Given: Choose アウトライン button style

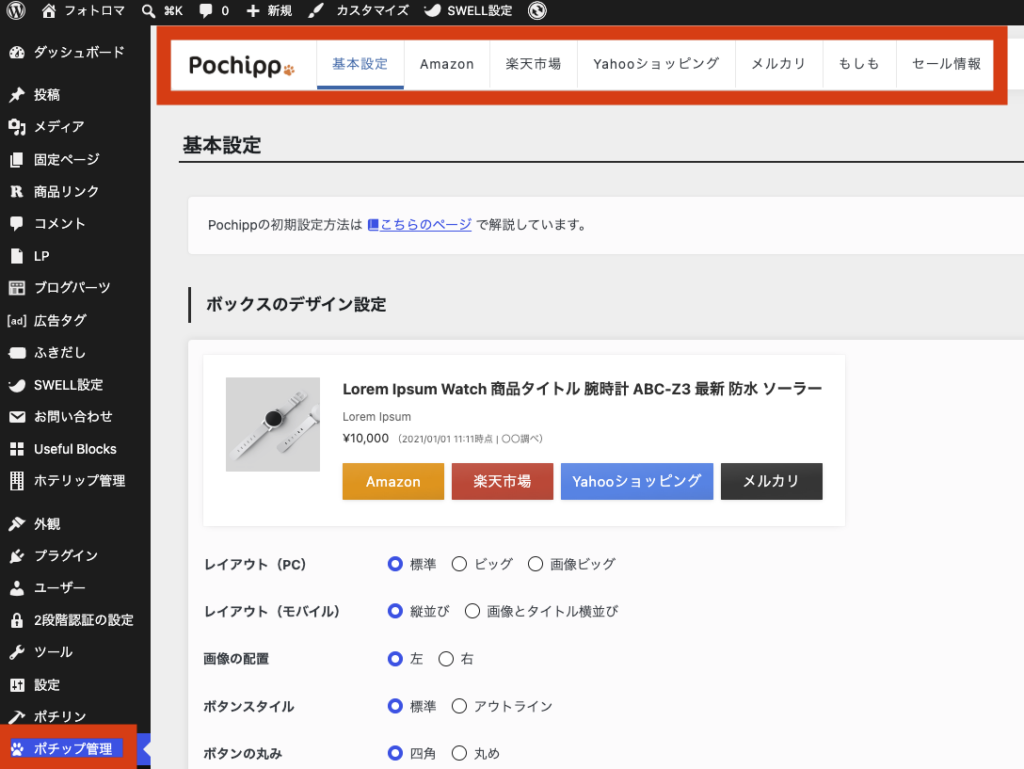Looking at the screenshot, I should [x=459, y=706].
